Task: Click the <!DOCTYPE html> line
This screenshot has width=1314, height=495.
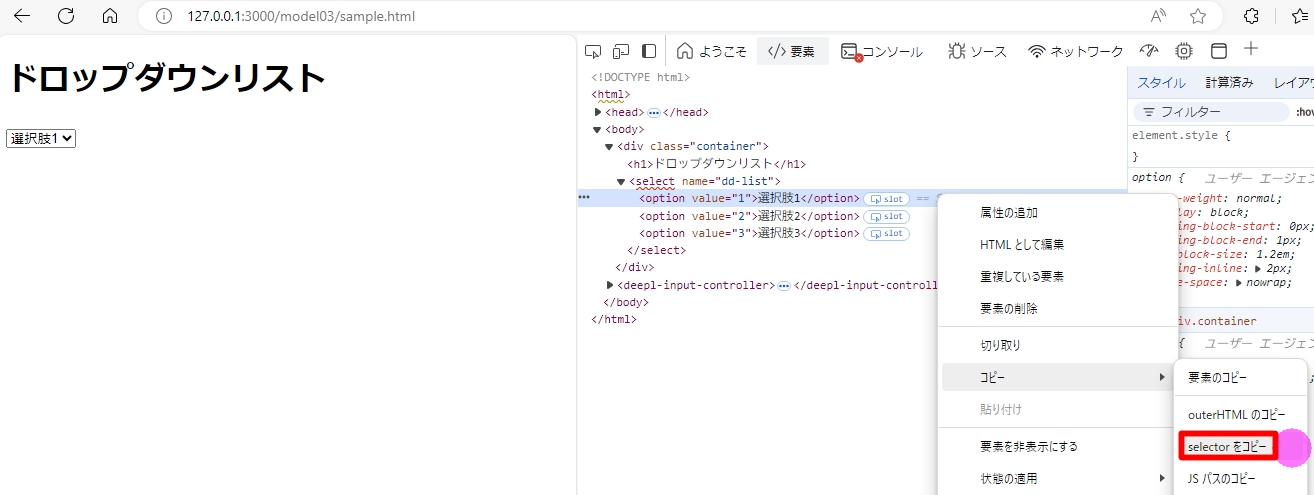Action: coord(641,77)
